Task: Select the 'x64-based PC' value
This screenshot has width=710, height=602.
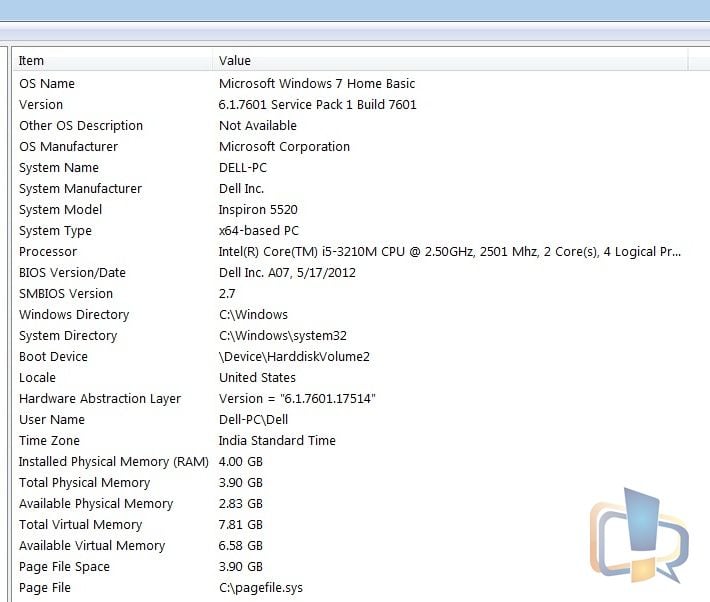Action: [259, 231]
